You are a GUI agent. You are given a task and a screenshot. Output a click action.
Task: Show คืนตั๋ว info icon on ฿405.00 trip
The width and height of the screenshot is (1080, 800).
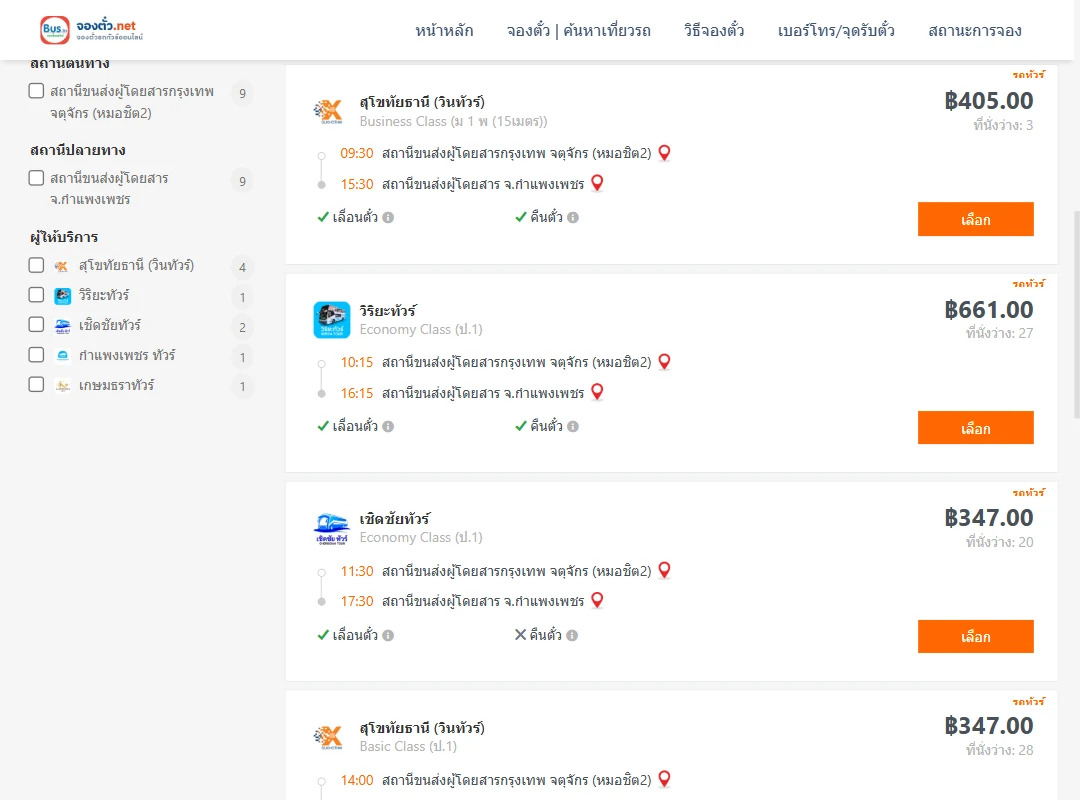click(x=573, y=218)
